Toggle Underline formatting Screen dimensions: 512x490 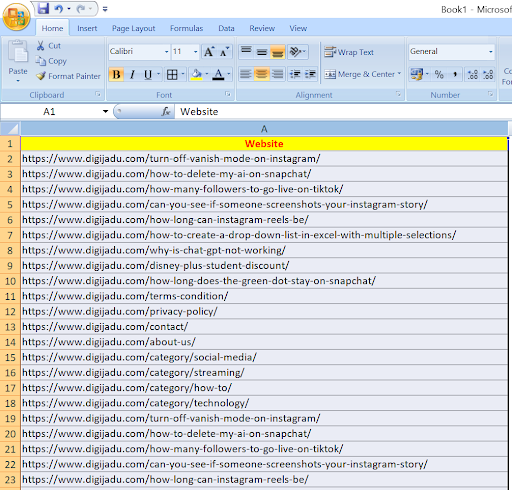(x=148, y=74)
